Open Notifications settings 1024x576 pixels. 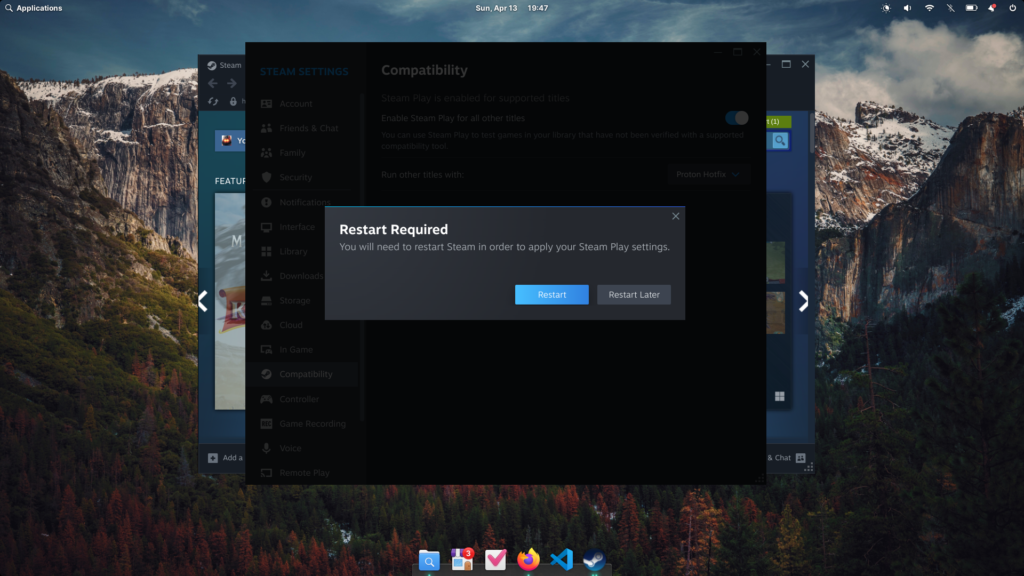coord(304,202)
